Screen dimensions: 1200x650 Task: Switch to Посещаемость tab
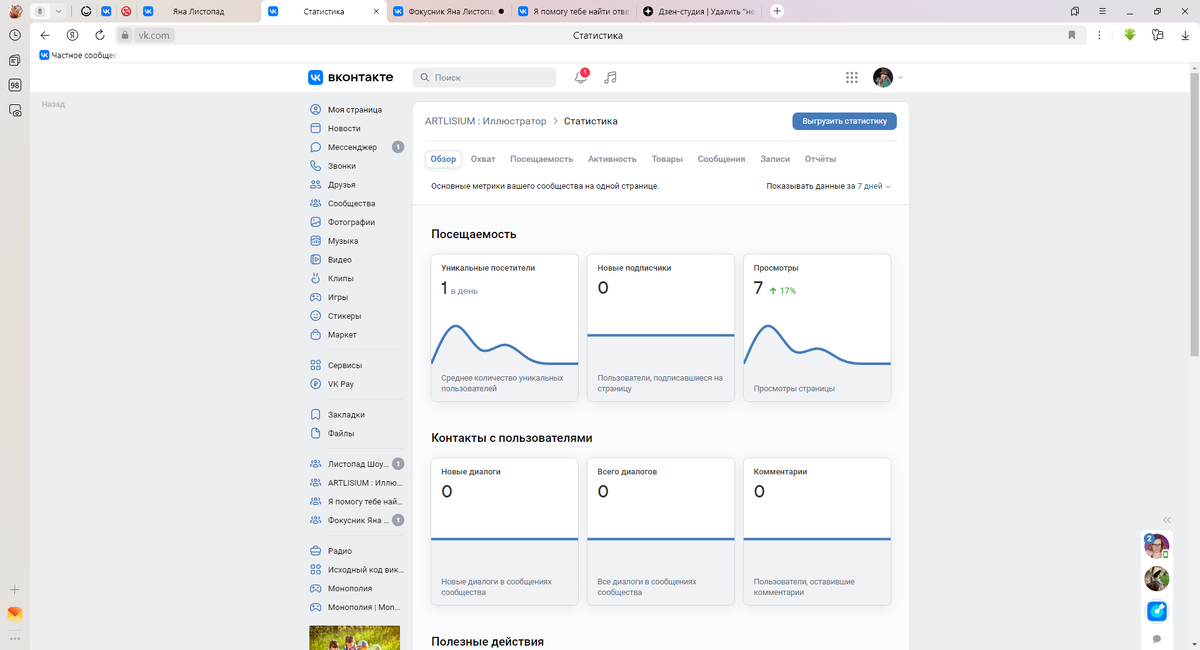click(541, 159)
